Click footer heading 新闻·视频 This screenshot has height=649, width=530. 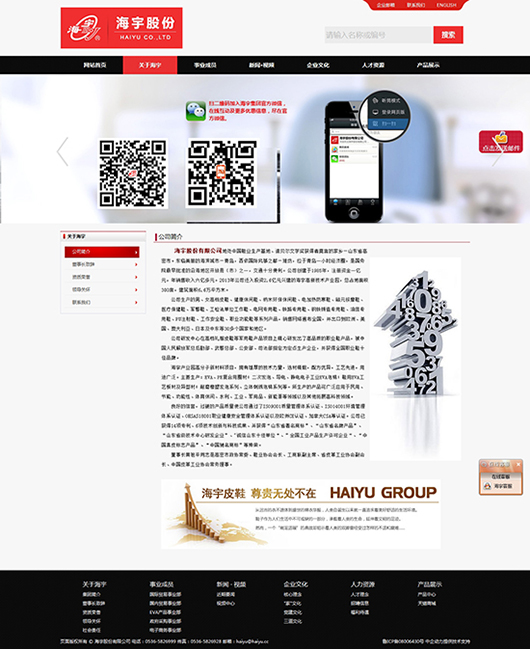231,584
